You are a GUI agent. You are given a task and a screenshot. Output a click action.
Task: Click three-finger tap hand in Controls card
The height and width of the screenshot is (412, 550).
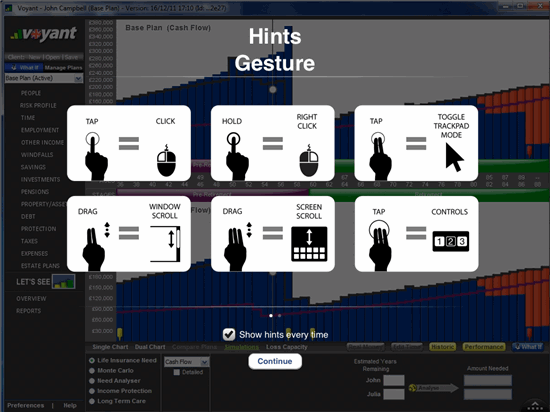point(380,245)
